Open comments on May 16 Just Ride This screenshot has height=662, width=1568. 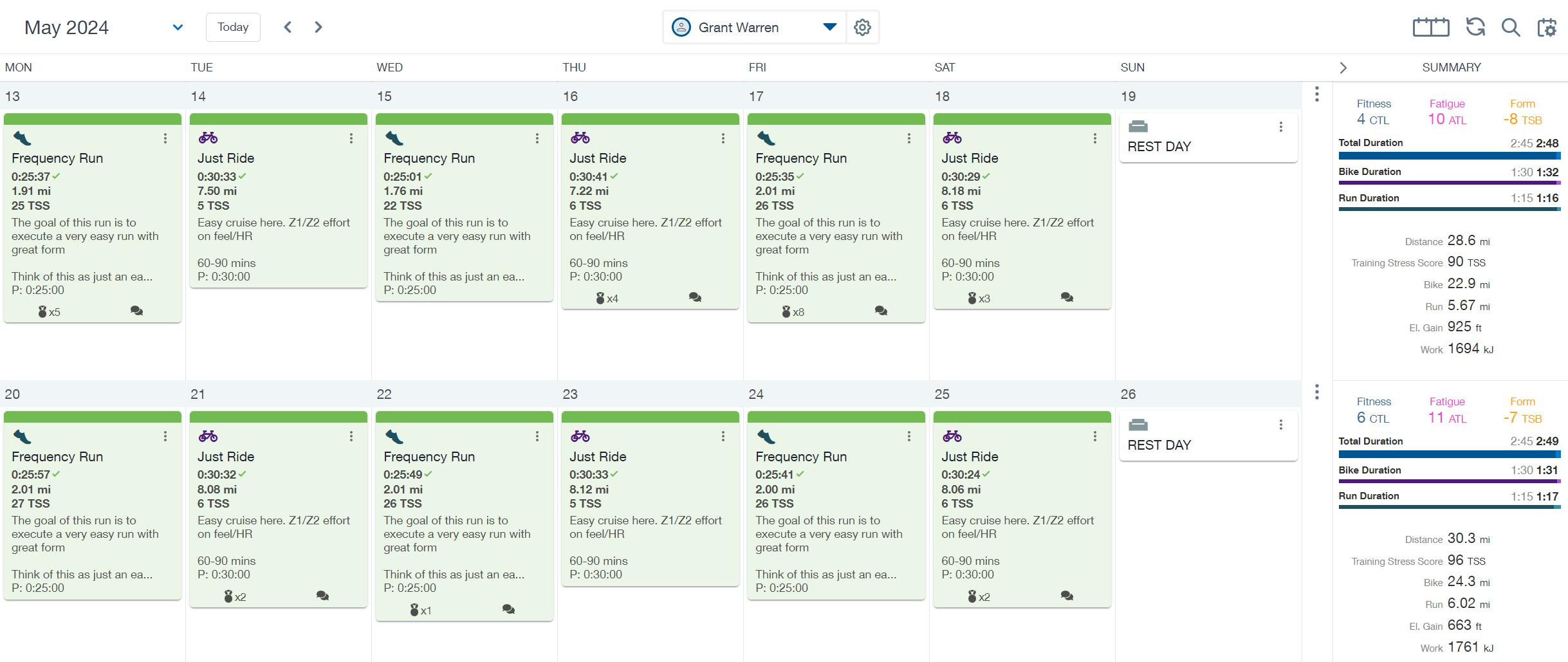695,297
